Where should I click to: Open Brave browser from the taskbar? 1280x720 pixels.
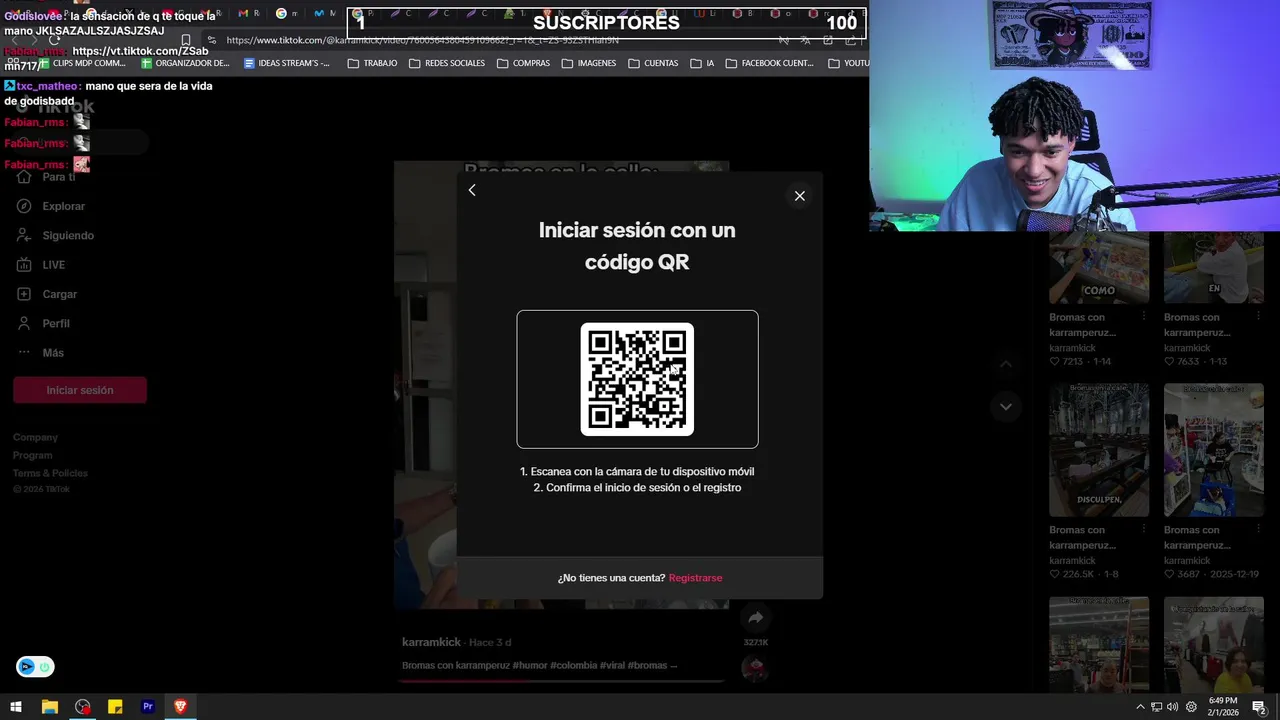(x=181, y=707)
